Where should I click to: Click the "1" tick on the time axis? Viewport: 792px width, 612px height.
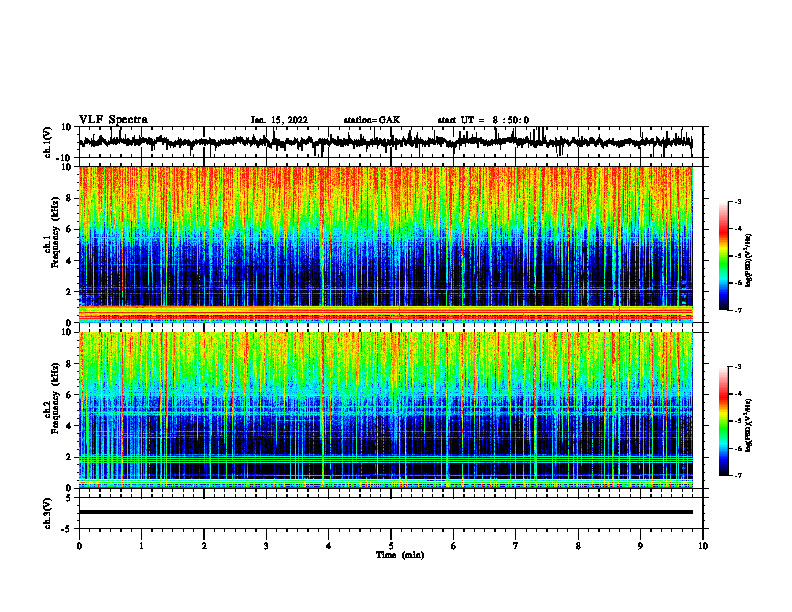pos(141,546)
